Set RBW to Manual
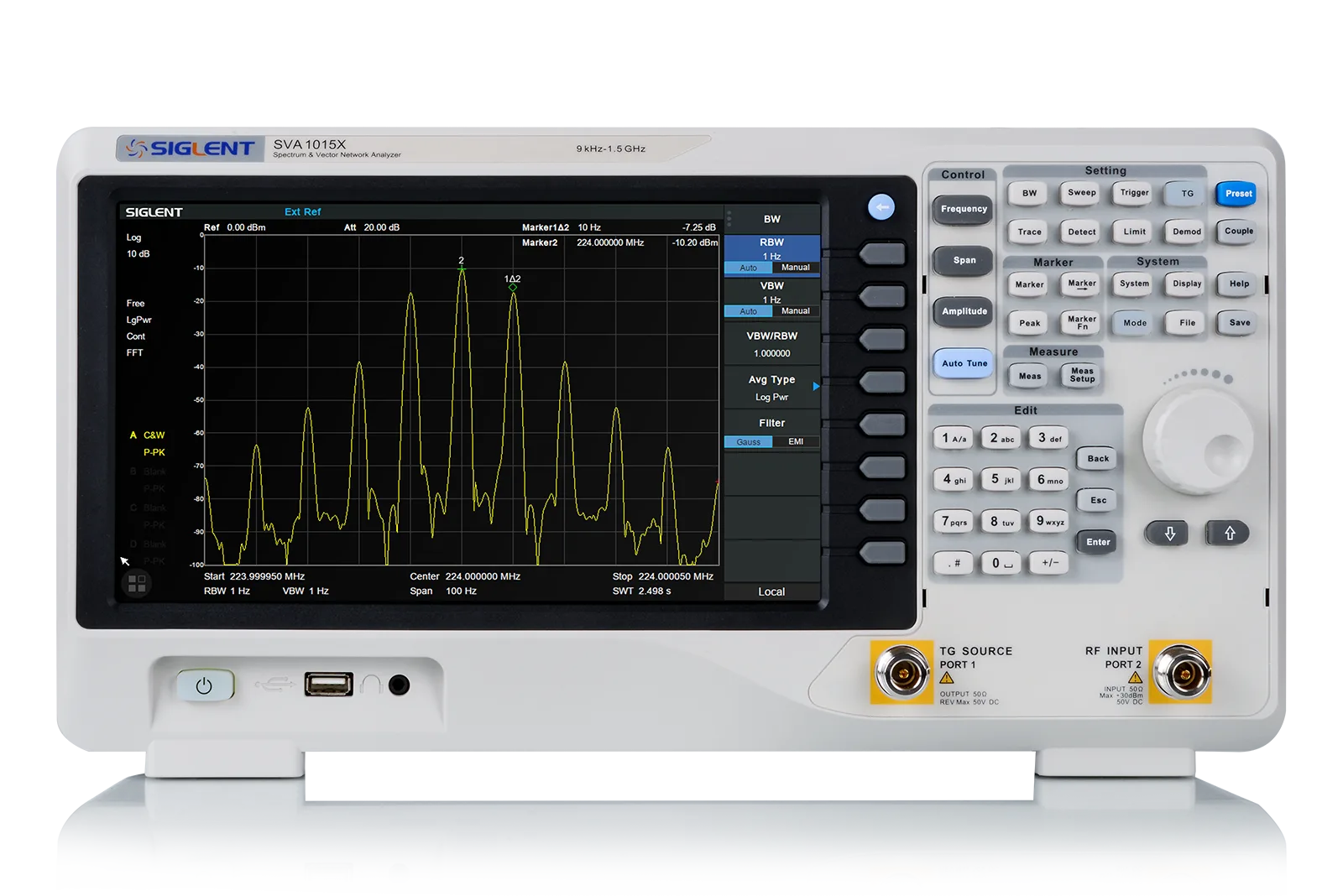Screen dimensions: 1343x896 tap(796, 268)
